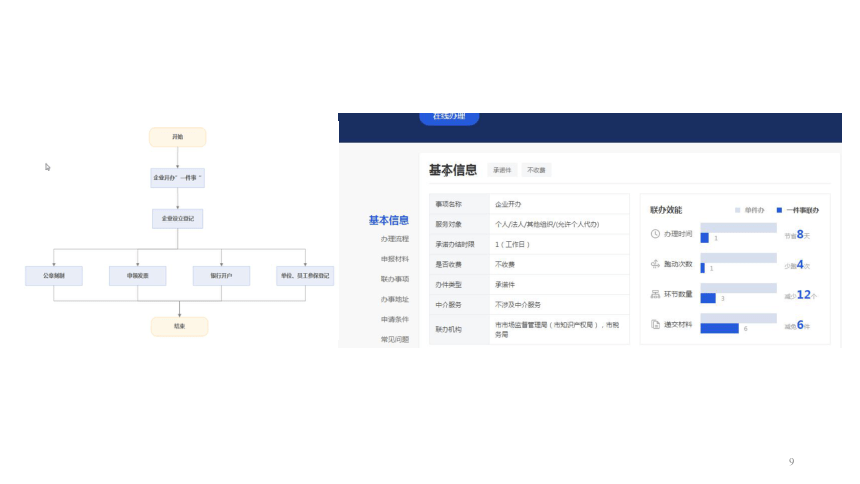Click the 企业设立登记 flowchart node
Image resolution: width=860 pixels, height=484 pixels.
tap(178, 218)
